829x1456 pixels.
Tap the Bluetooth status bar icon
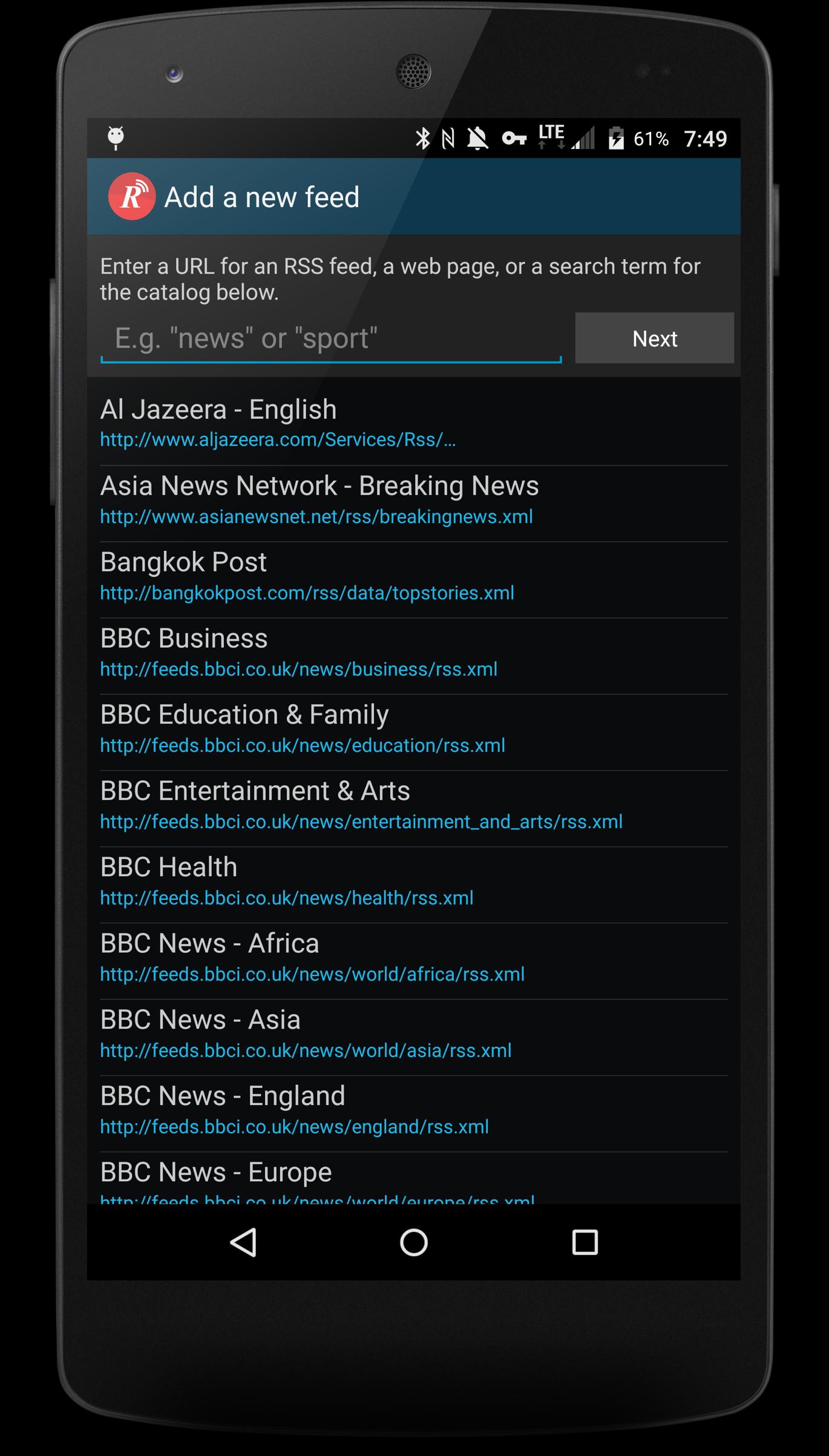point(422,139)
